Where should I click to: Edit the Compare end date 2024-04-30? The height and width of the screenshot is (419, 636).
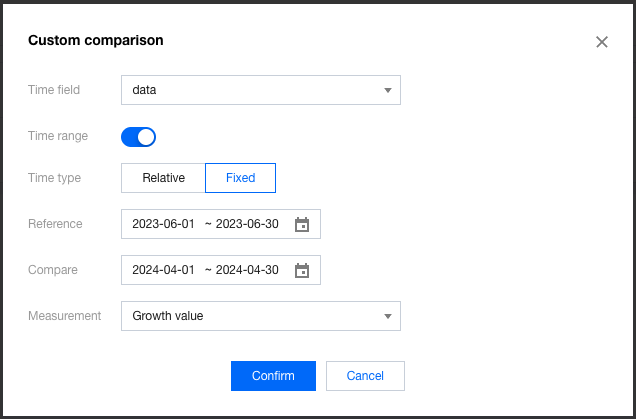pos(248,270)
